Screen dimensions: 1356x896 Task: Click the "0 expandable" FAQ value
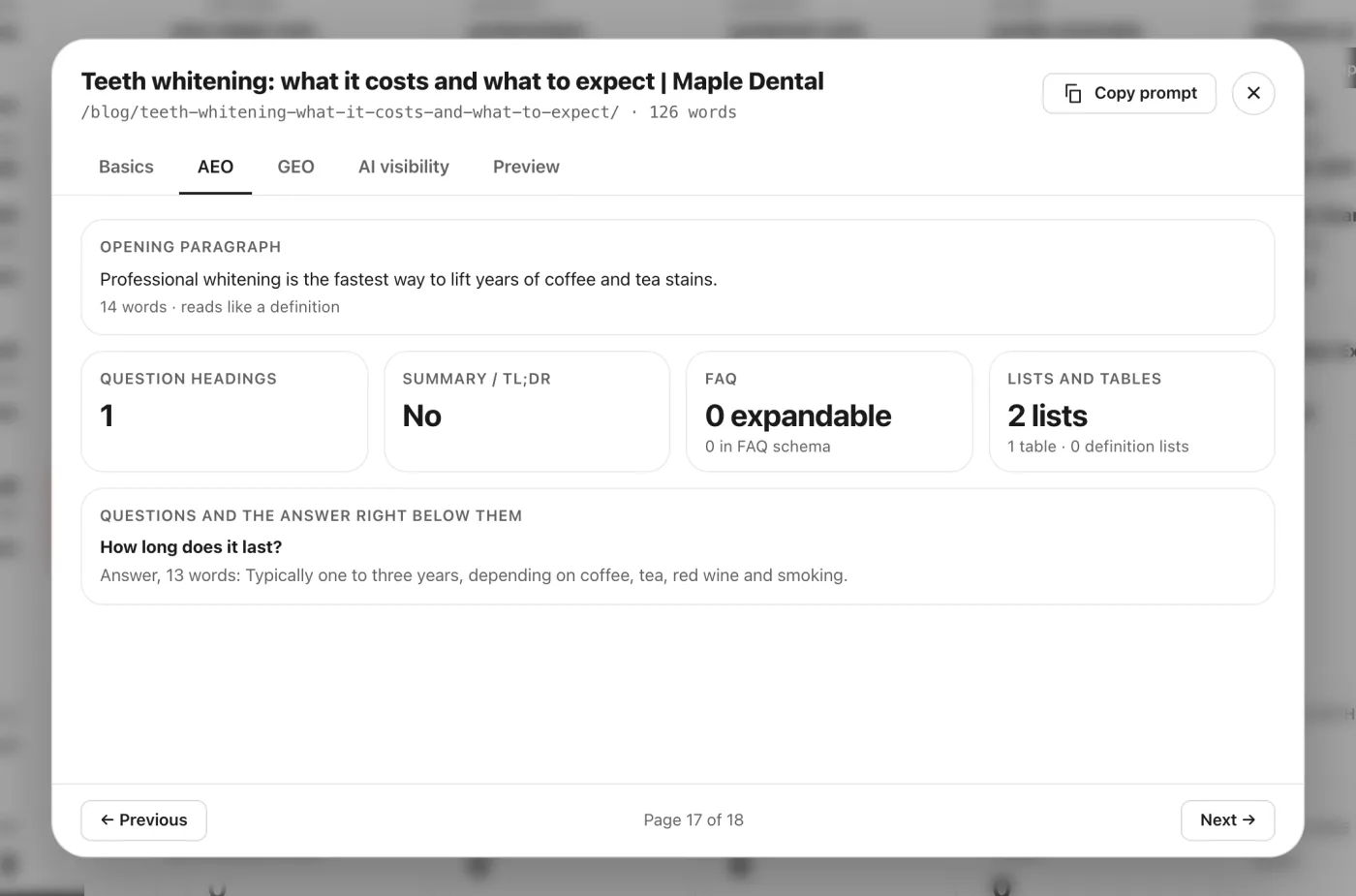[798, 416]
